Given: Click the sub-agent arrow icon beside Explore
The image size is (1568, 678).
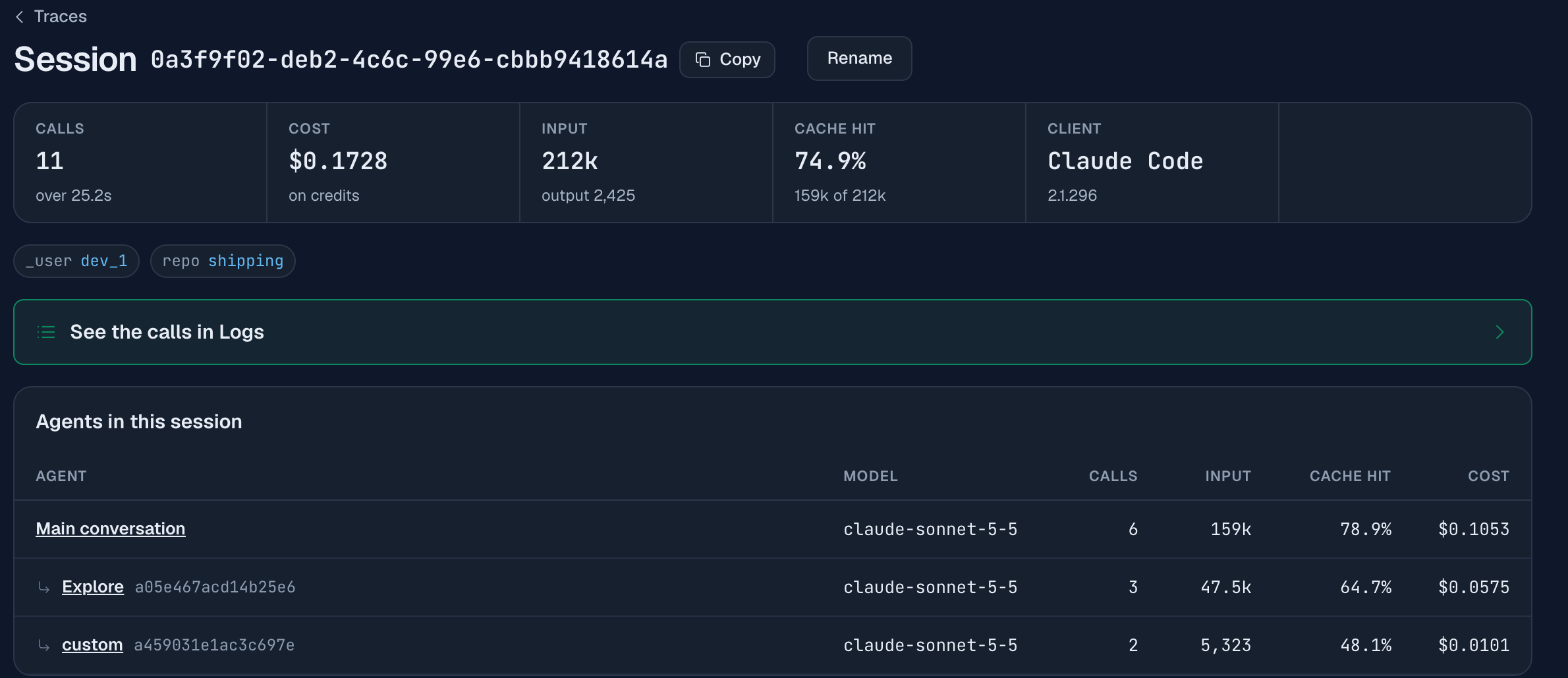Looking at the screenshot, I should 44,587.
